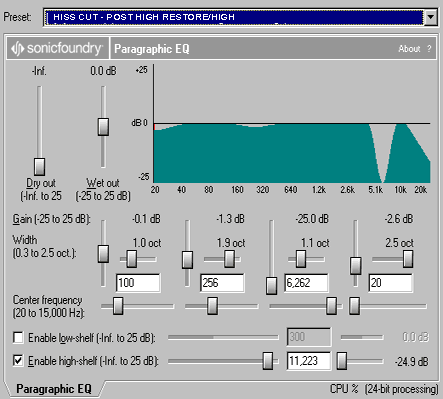The height and width of the screenshot is (399, 443).
Task: Click the second band frequency field showing 256
Action: tap(222, 283)
